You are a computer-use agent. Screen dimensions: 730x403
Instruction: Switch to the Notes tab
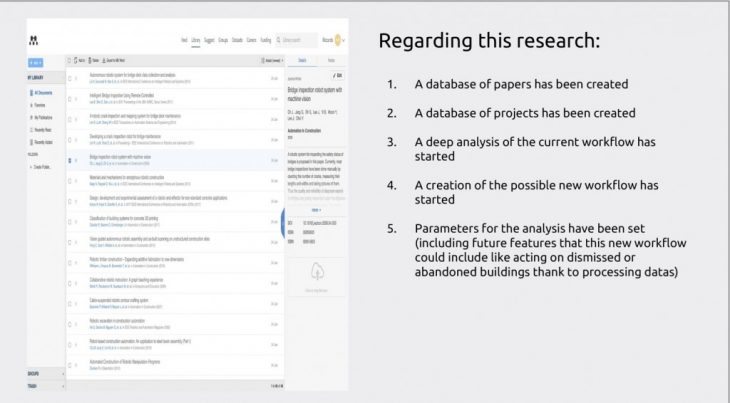pos(331,60)
